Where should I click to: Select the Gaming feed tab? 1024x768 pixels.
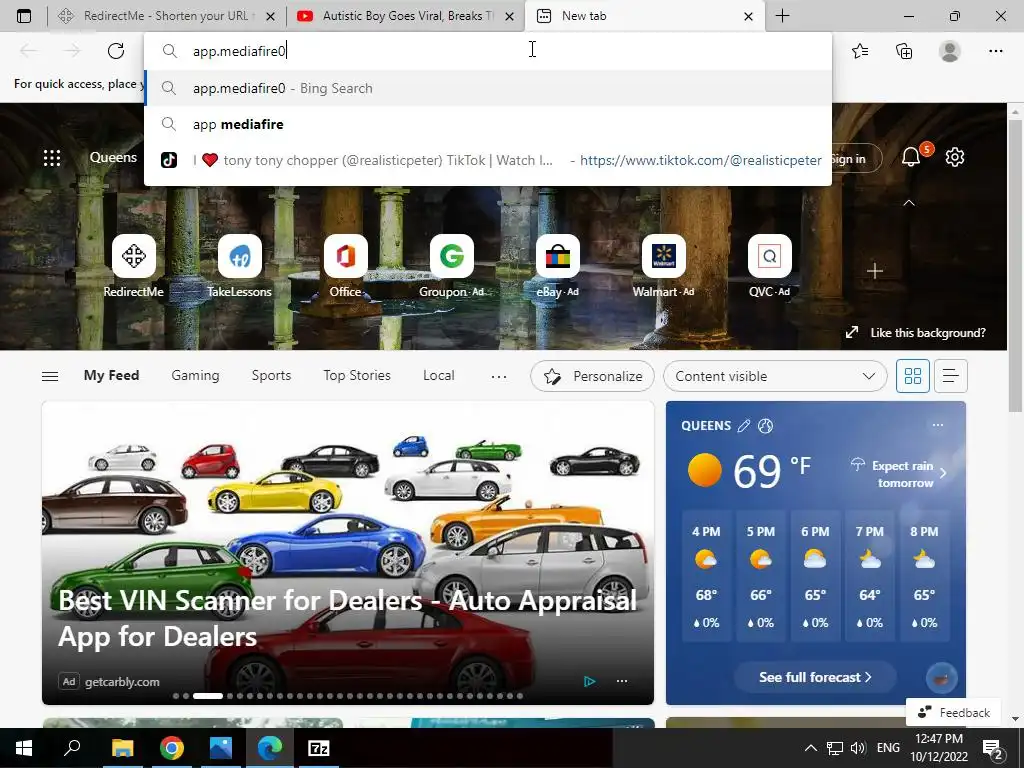tap(195, 376)
